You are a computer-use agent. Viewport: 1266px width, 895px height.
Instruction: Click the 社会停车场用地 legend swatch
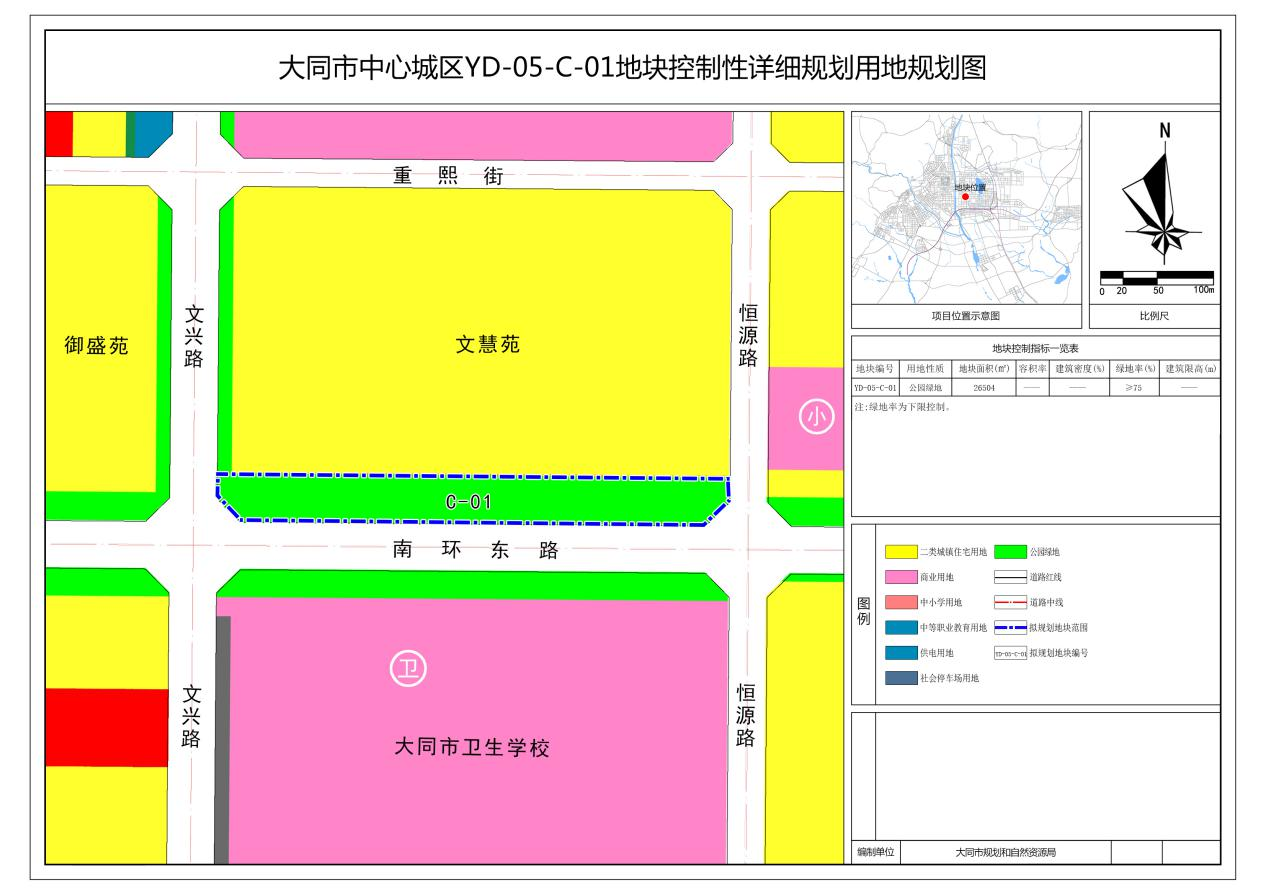[x=901, y=678]
